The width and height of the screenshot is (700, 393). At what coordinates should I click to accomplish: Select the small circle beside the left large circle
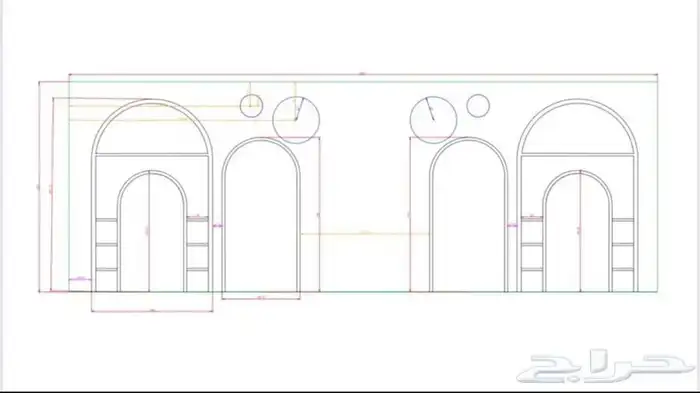[251, 106]
